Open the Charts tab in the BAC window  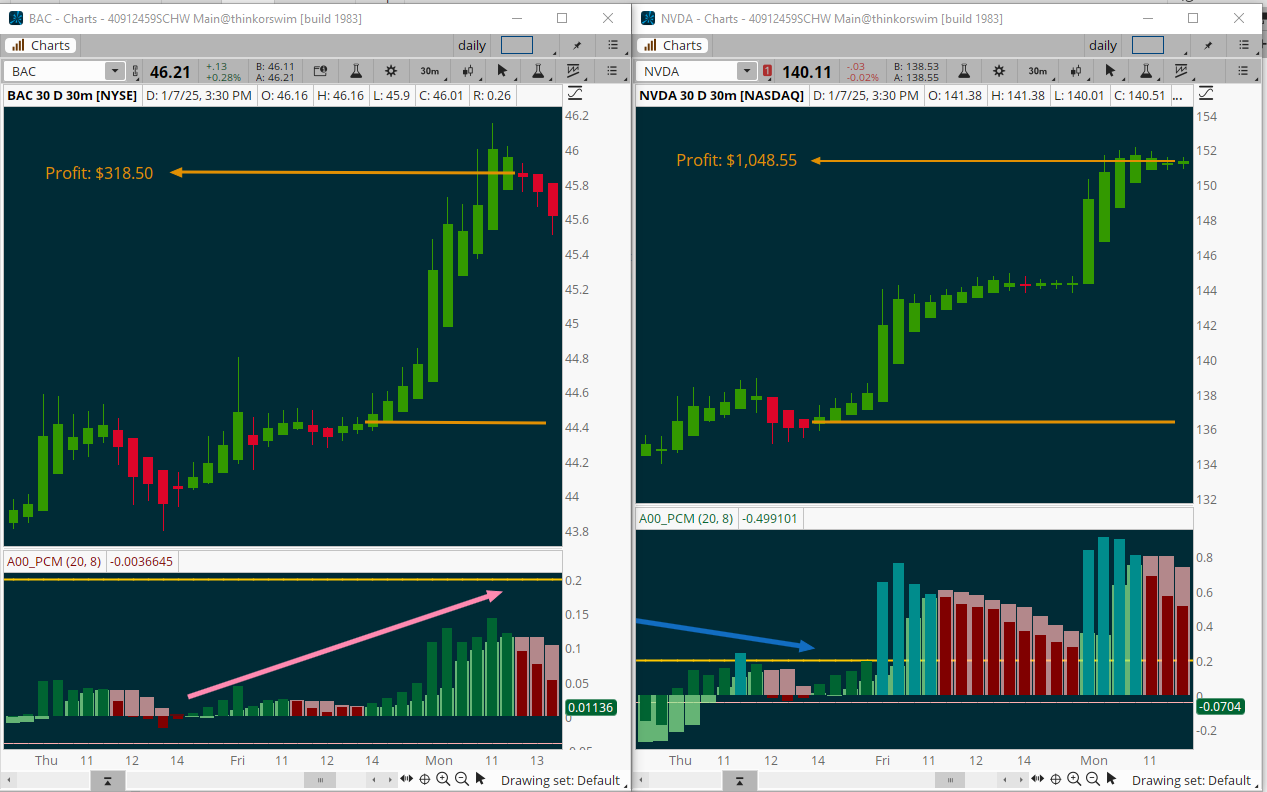click(x=41, y=45)
